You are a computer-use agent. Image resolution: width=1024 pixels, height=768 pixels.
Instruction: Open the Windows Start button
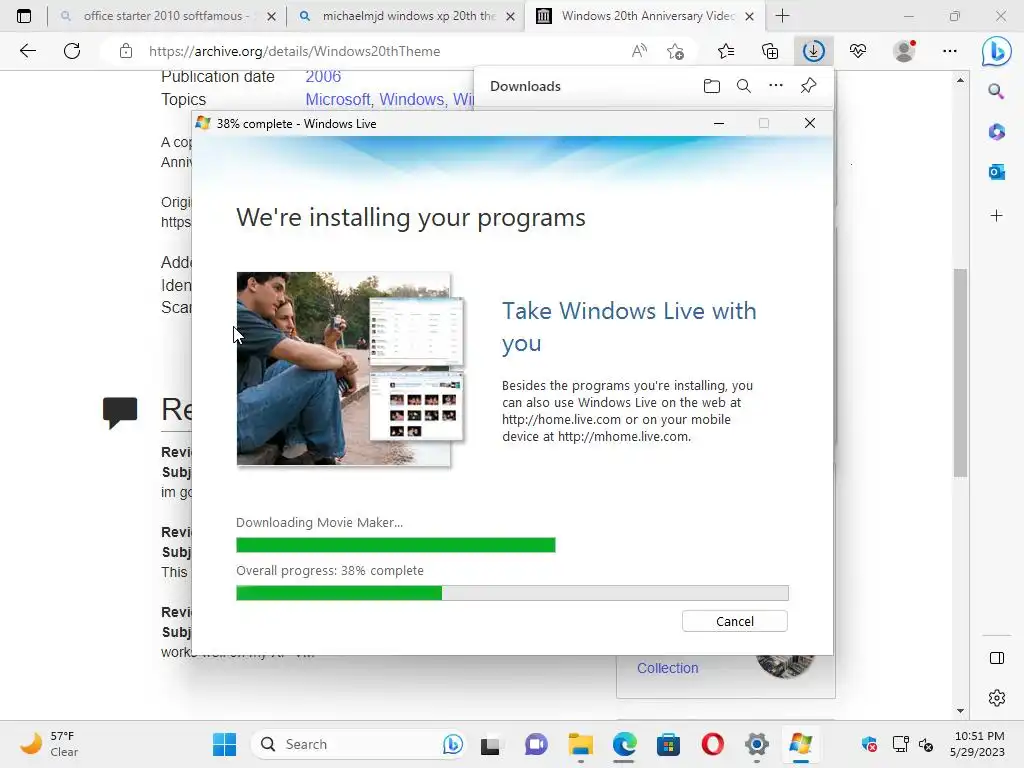click(225, 744)
